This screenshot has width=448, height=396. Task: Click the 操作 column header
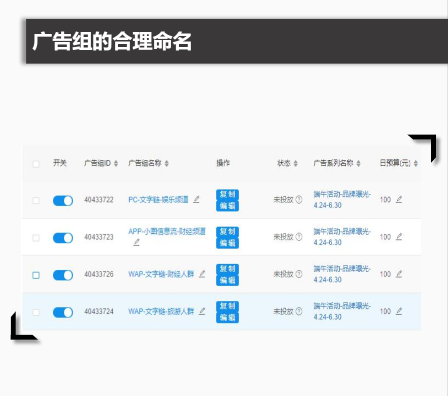tap(223, 163)
